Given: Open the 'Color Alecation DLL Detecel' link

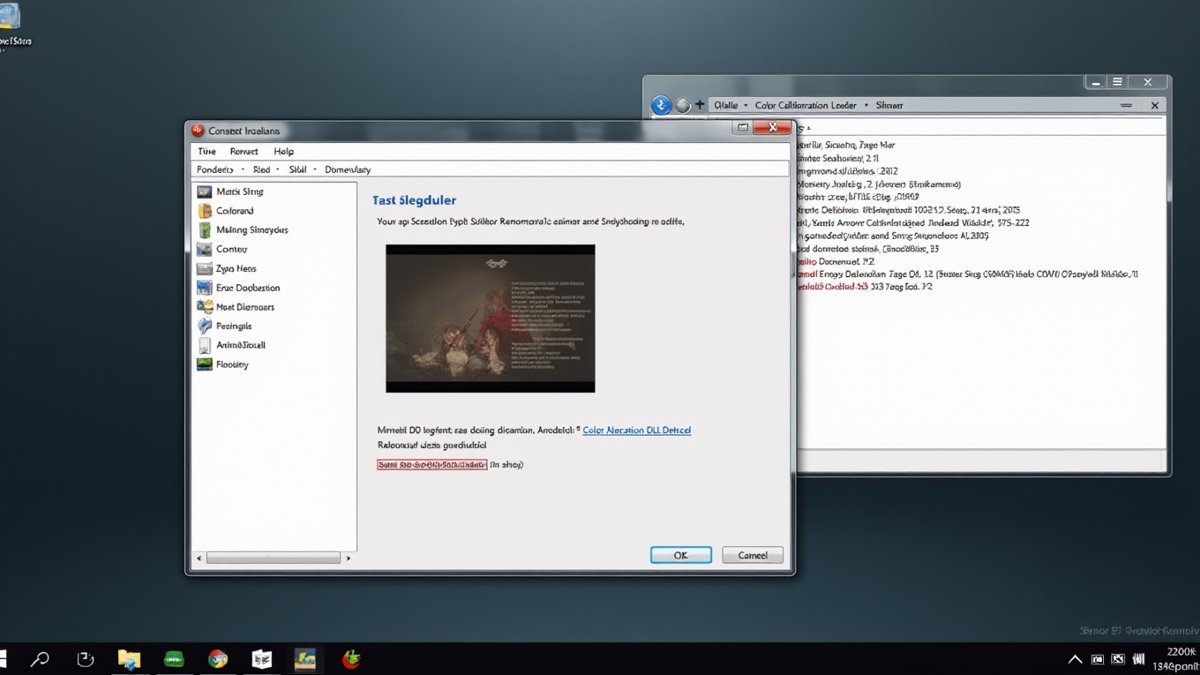Looking at the screenshot, I should (637, 430).
